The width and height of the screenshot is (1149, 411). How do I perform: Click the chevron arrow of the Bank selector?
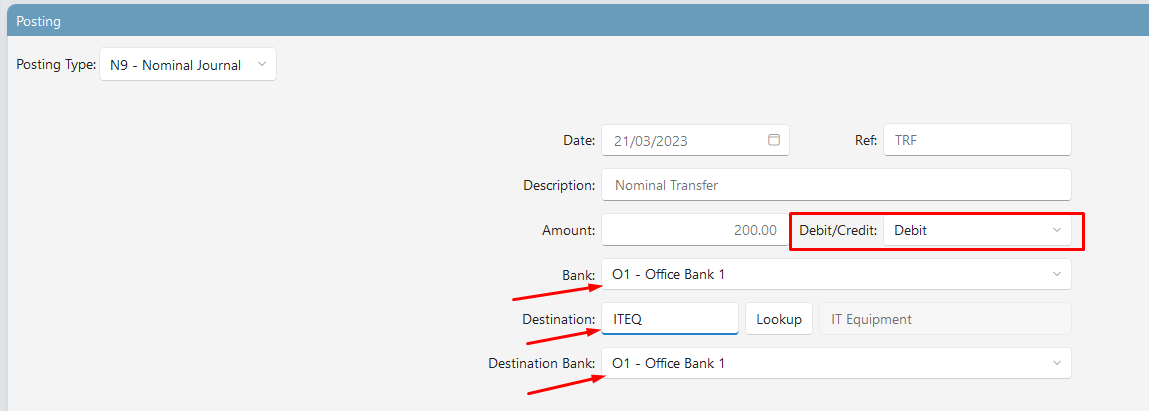[x=1057, y=274]
